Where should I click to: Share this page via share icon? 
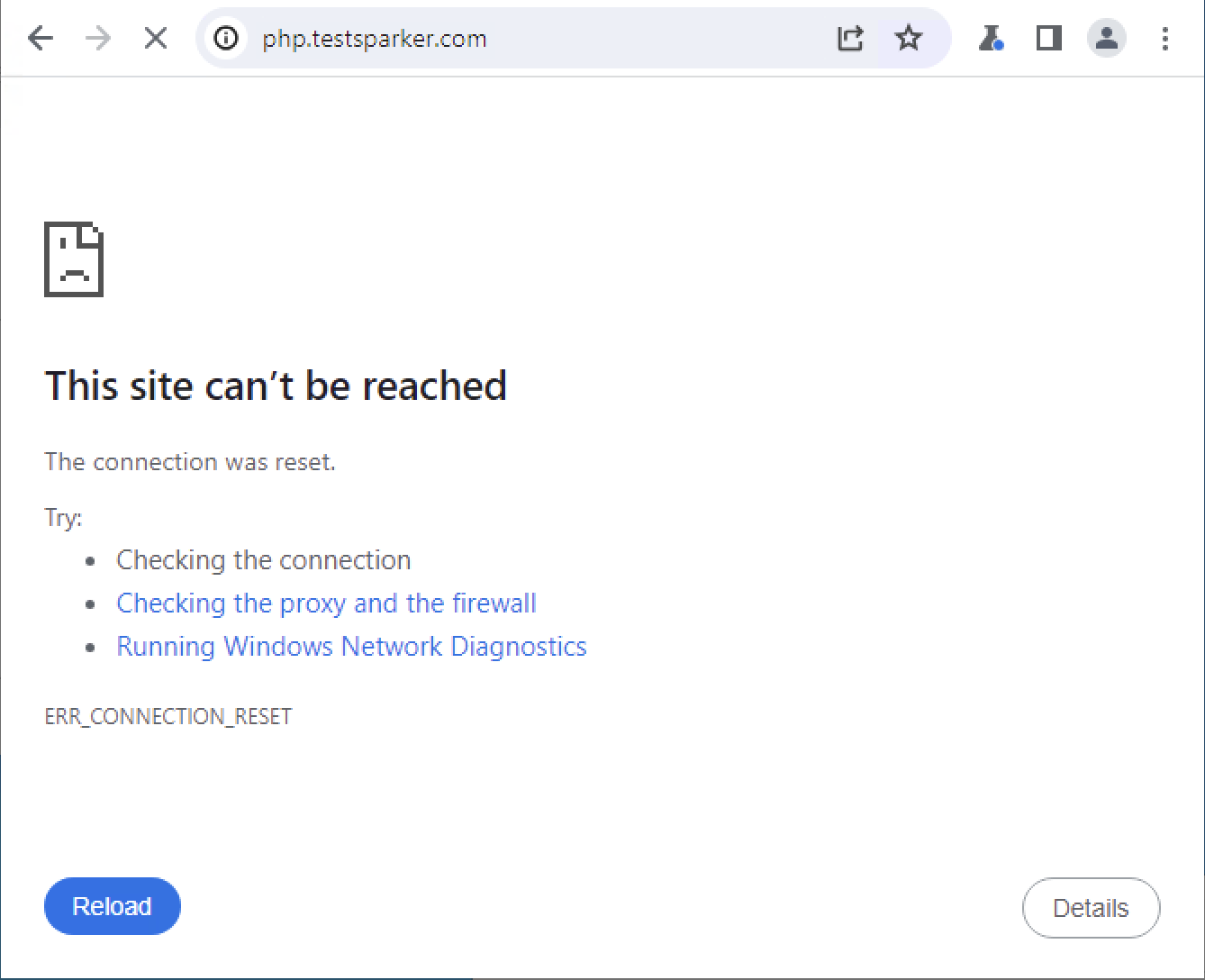[x=850, y=39]
